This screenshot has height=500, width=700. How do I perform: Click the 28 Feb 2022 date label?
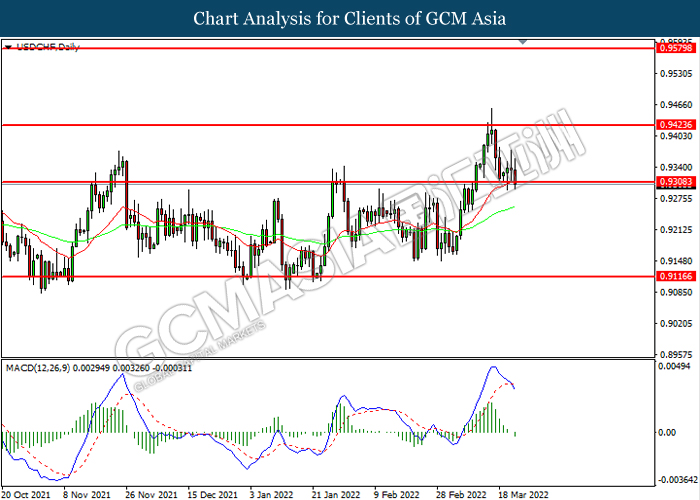[461, 495]
